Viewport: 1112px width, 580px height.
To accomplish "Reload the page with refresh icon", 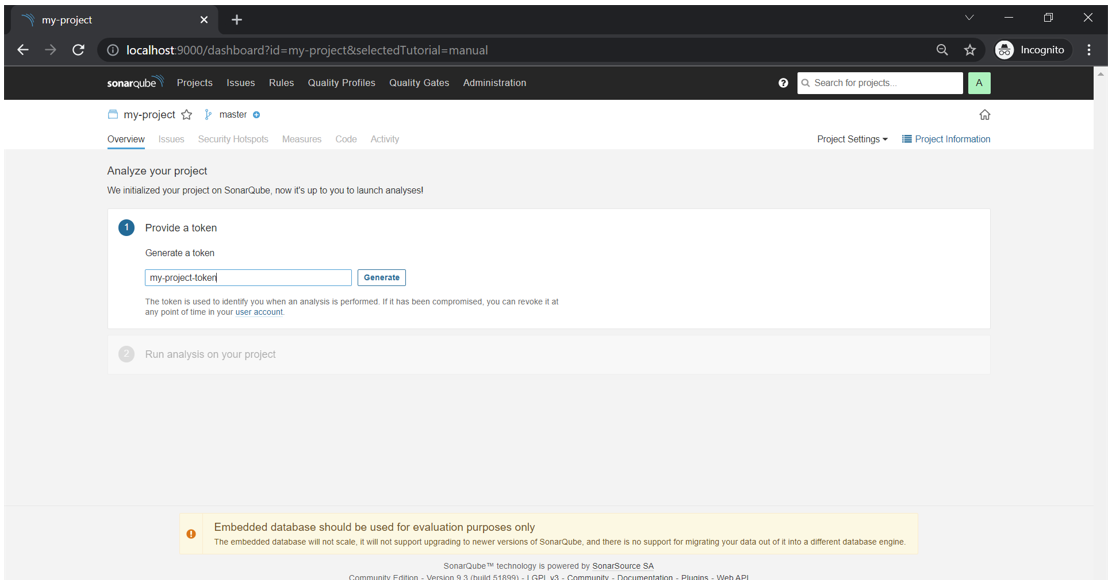I will point(78,50).
